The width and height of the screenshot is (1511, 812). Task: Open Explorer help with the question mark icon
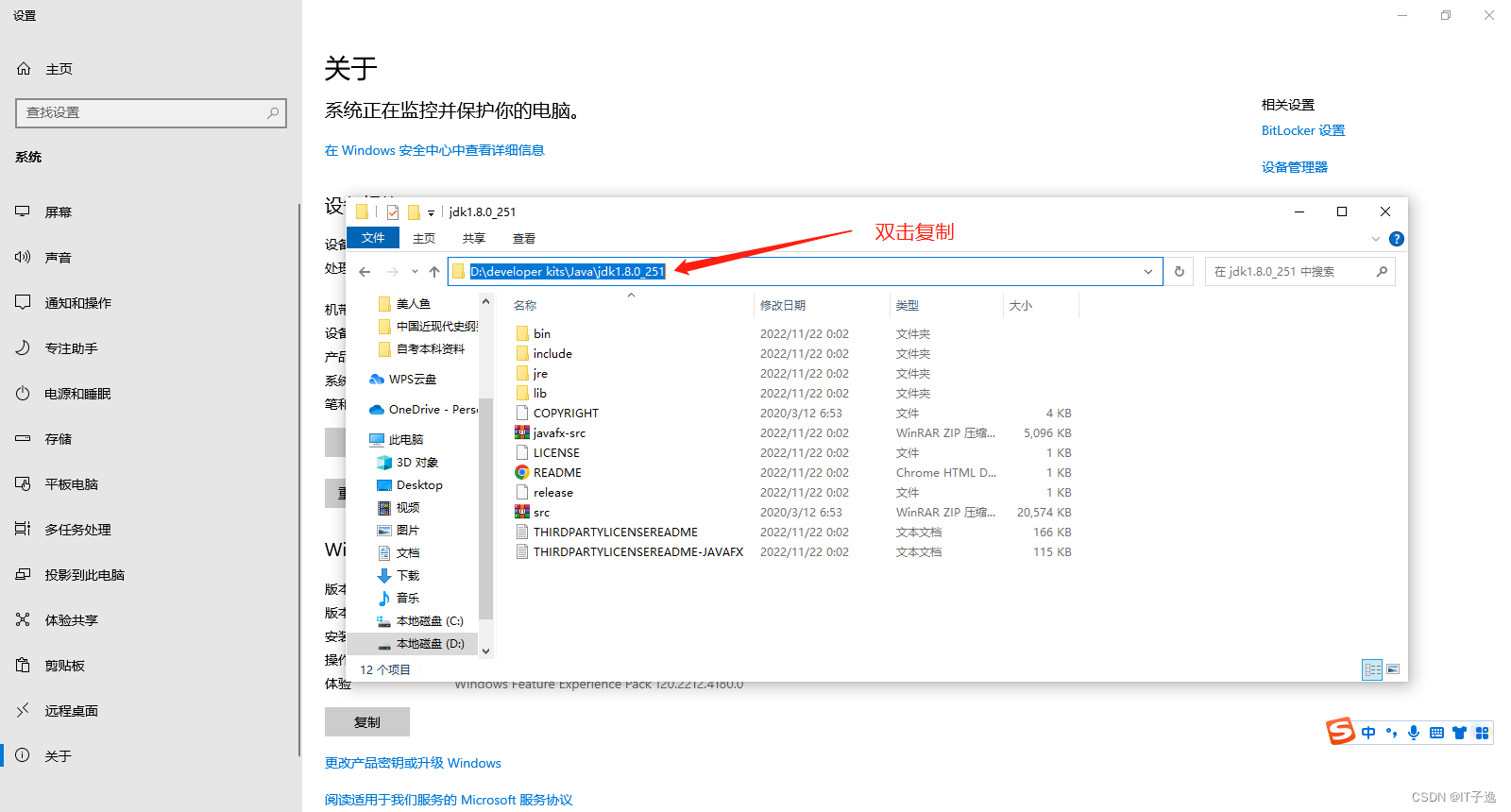[1397, 239]
